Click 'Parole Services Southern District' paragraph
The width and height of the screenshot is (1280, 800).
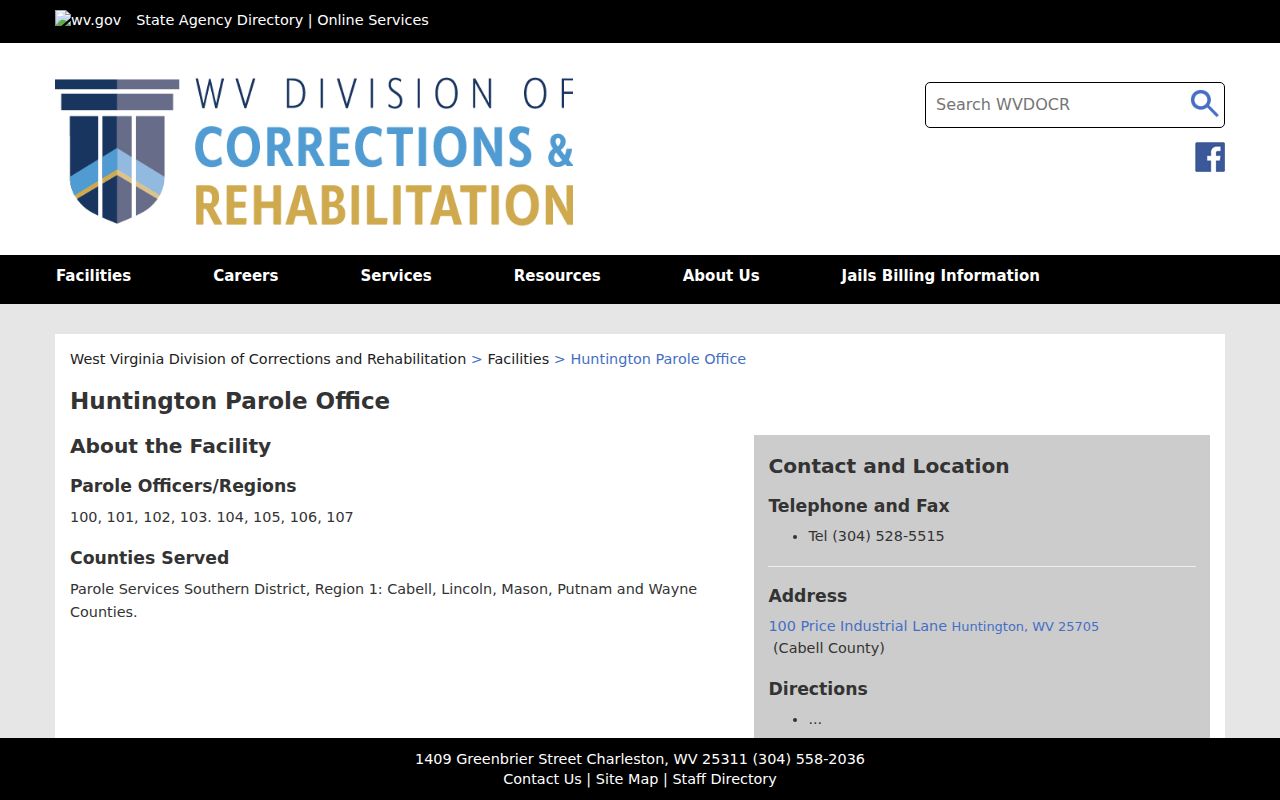point(383,600)
